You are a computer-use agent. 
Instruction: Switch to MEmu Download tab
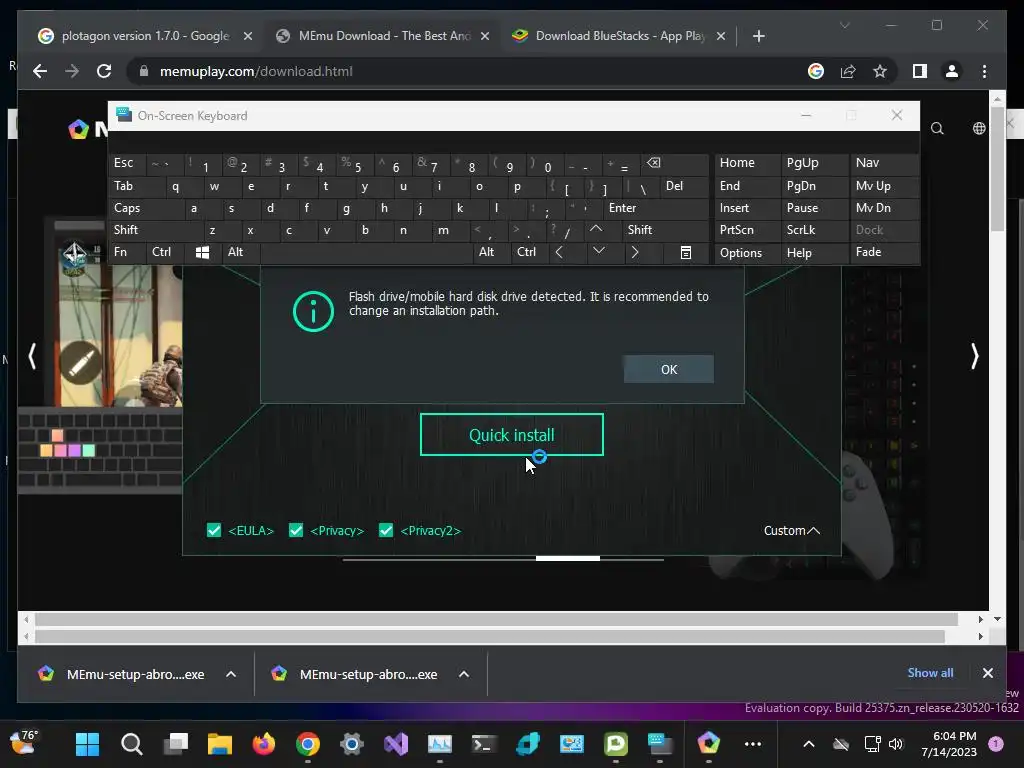pyautogui.click(x=383, y=36)
